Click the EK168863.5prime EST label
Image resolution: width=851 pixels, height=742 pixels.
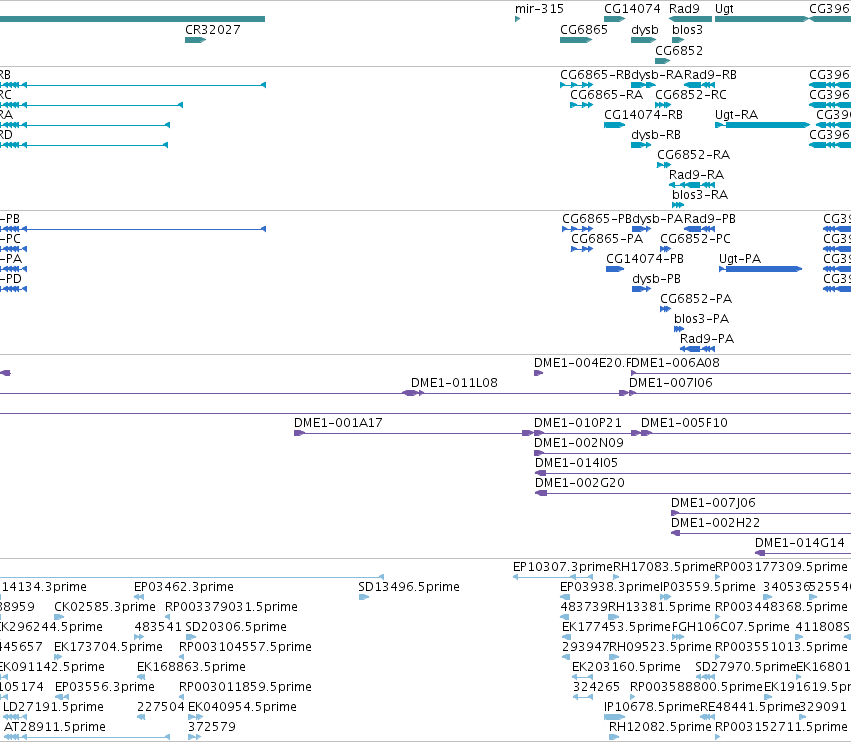tap(191, 667)
